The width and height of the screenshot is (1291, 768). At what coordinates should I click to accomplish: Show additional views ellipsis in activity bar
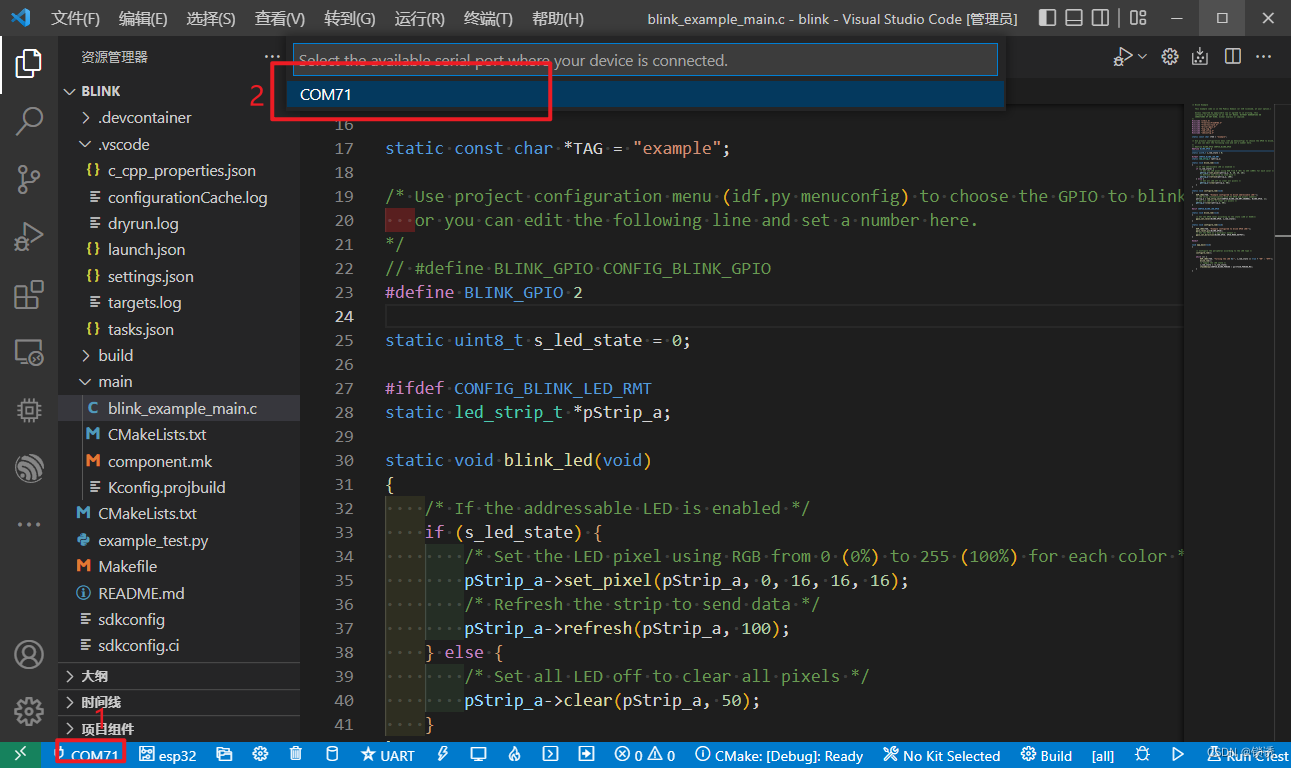tap(29, 524)
